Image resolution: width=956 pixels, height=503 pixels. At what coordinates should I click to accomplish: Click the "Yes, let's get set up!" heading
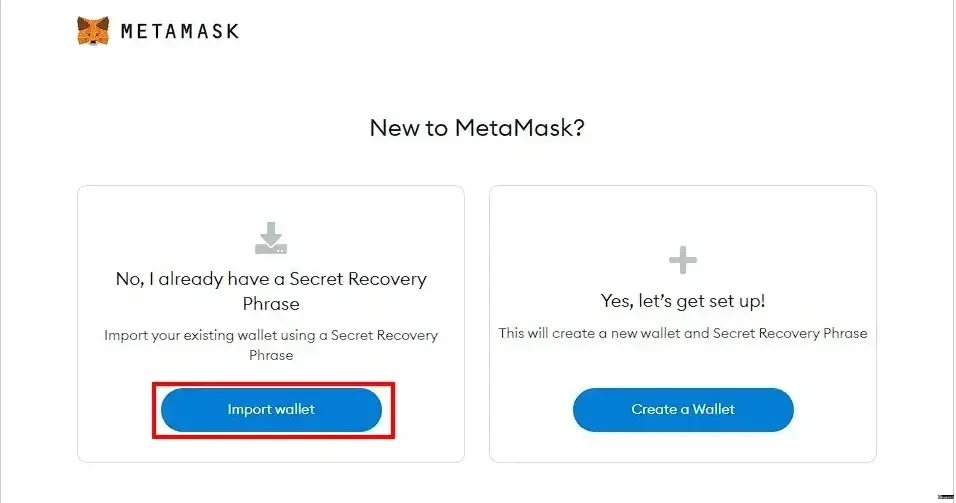pos(683,301)
